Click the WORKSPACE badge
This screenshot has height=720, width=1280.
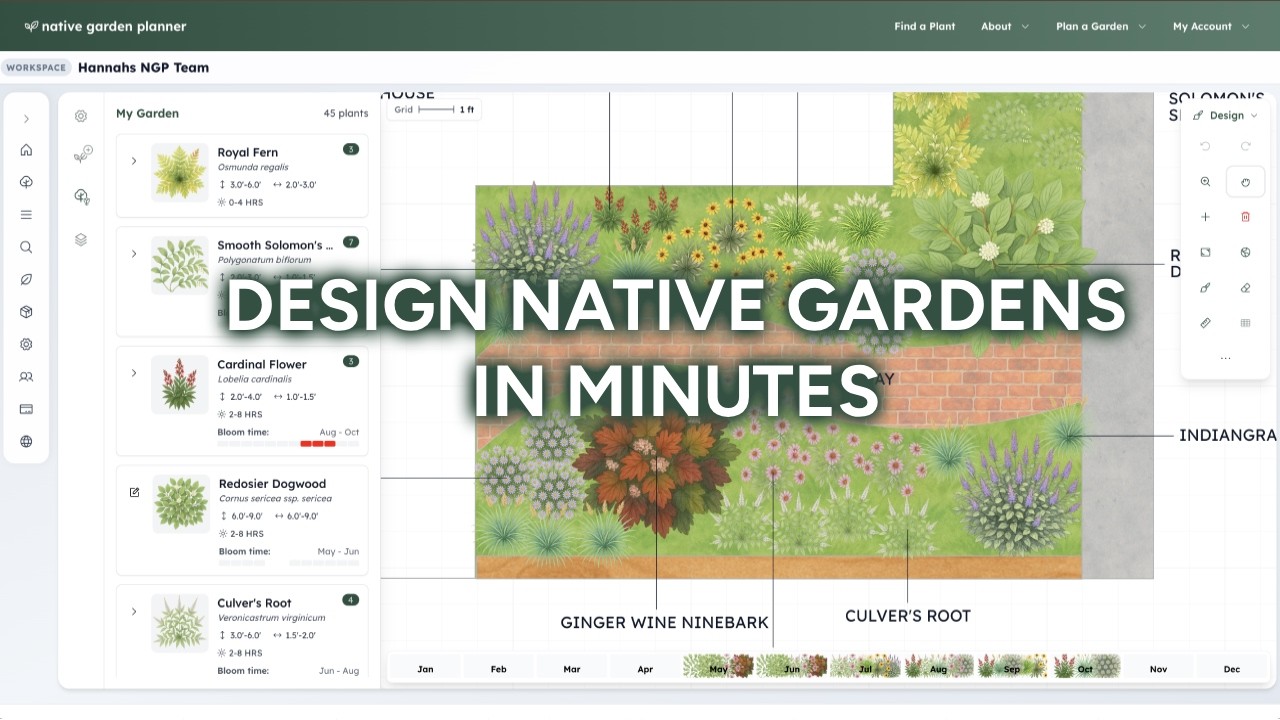tap(36, 68)
